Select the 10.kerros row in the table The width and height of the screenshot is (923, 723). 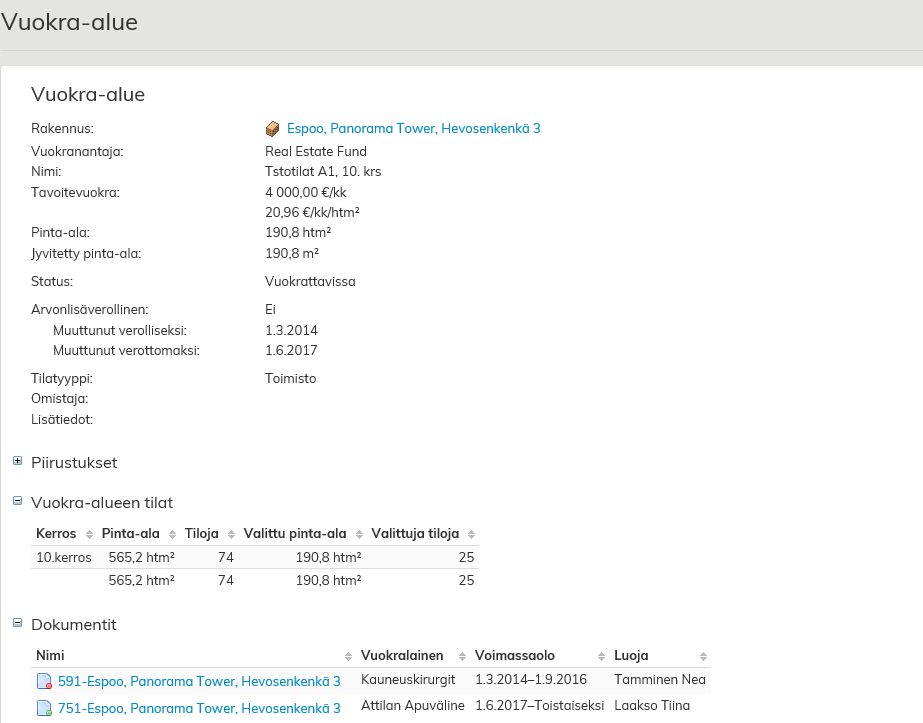[x=64, y=557]
